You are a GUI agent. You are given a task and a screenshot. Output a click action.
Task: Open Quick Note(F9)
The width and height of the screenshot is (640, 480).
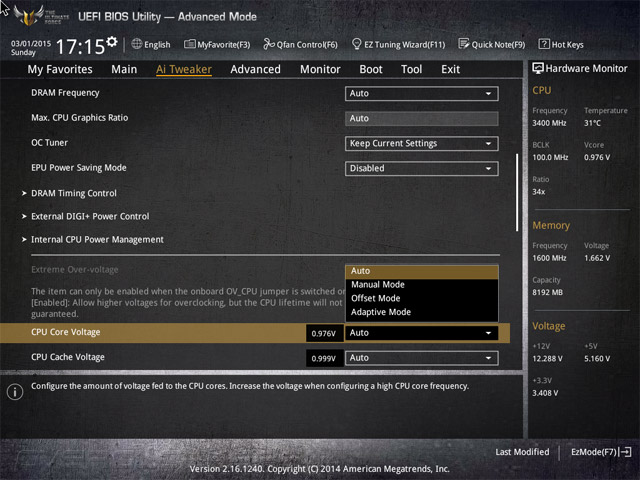tap(492, 44)
